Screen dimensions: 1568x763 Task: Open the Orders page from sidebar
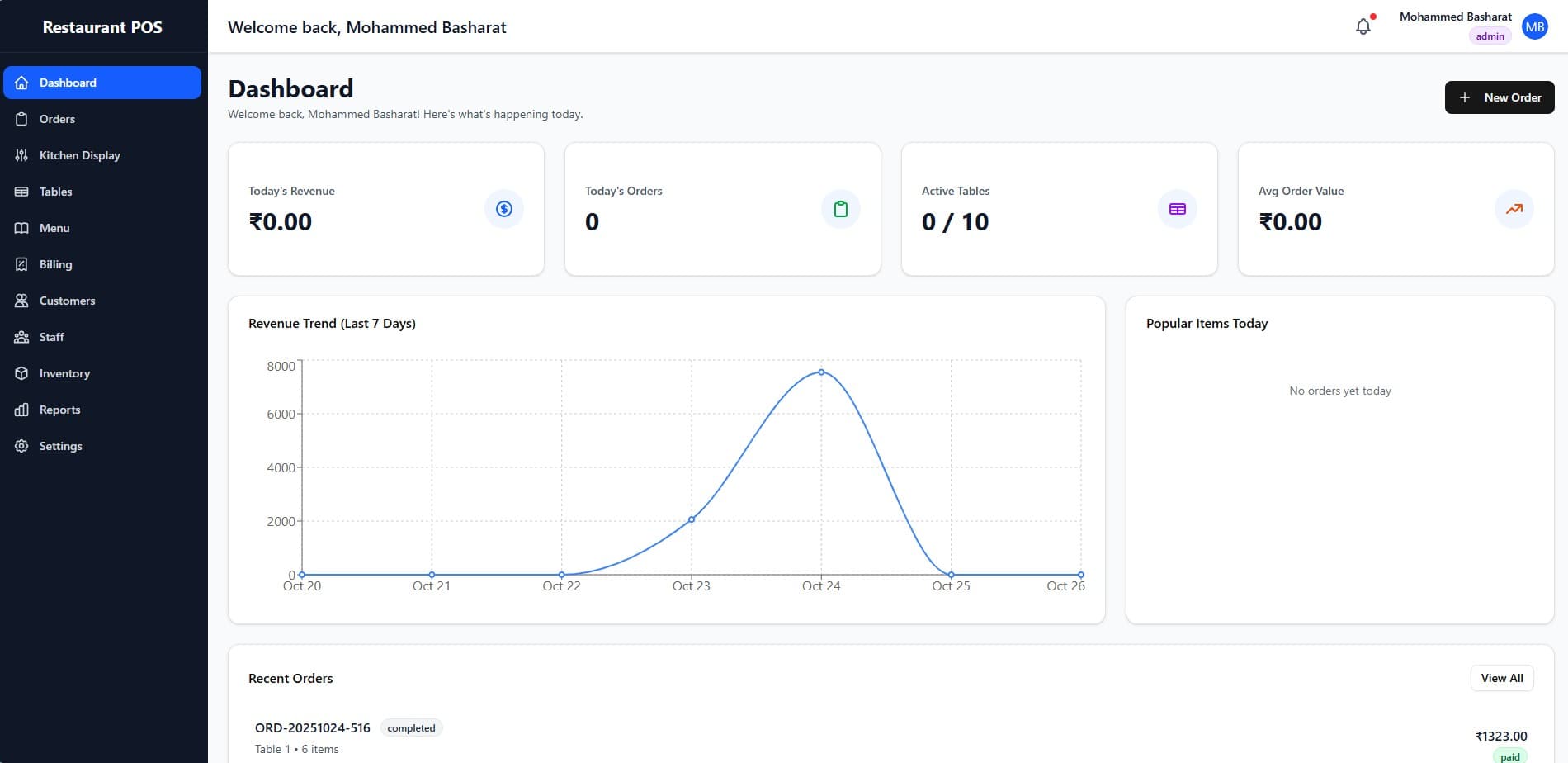click(57, 119)
